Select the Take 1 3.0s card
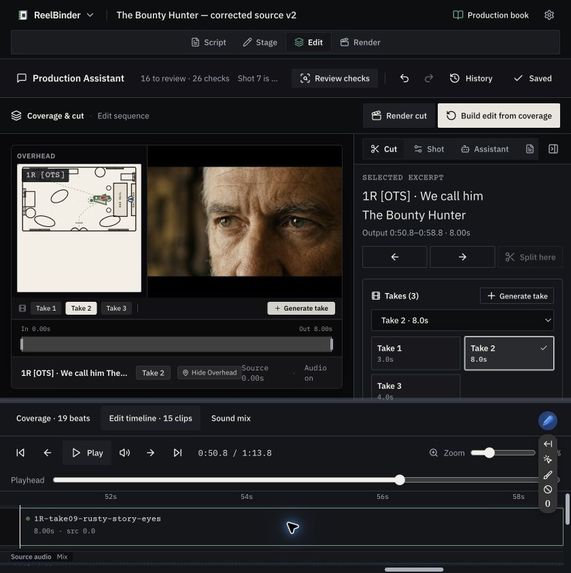Viewport: 571px width, 573px height. point(416,353)
